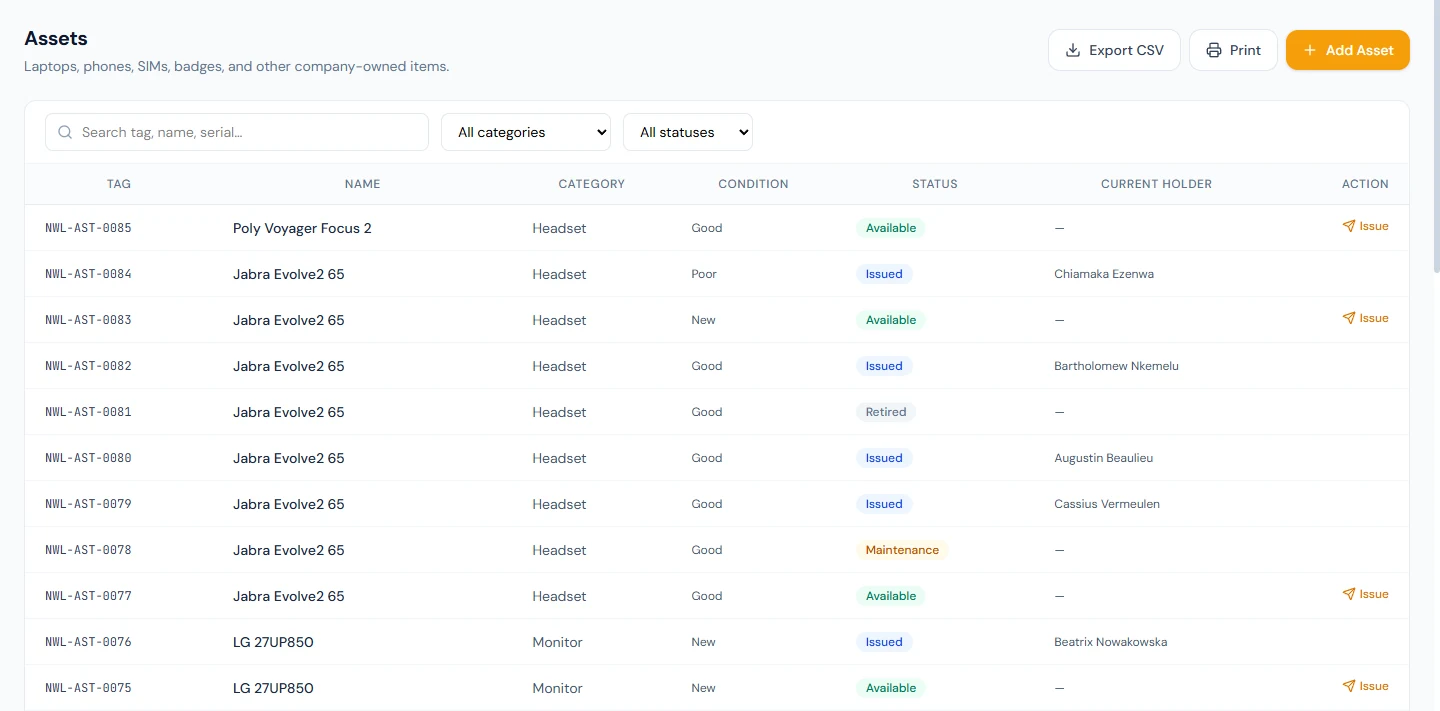This screenshot has width=1440, height=711.
Task: Click the Poly Voyager Focus 2 name
Action: [x=302, y=228]
